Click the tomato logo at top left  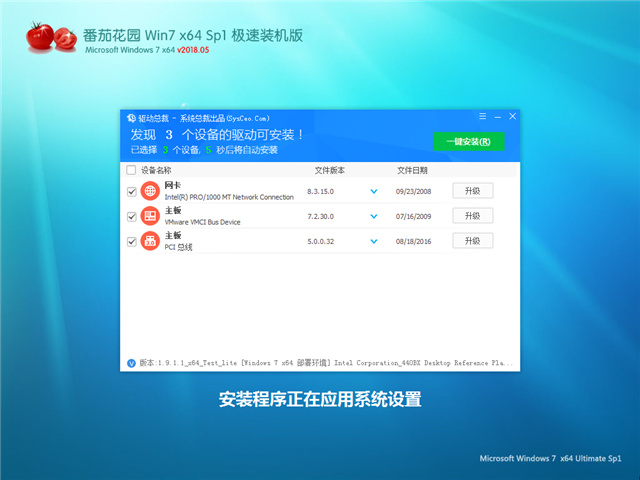(x=51, y=37)
